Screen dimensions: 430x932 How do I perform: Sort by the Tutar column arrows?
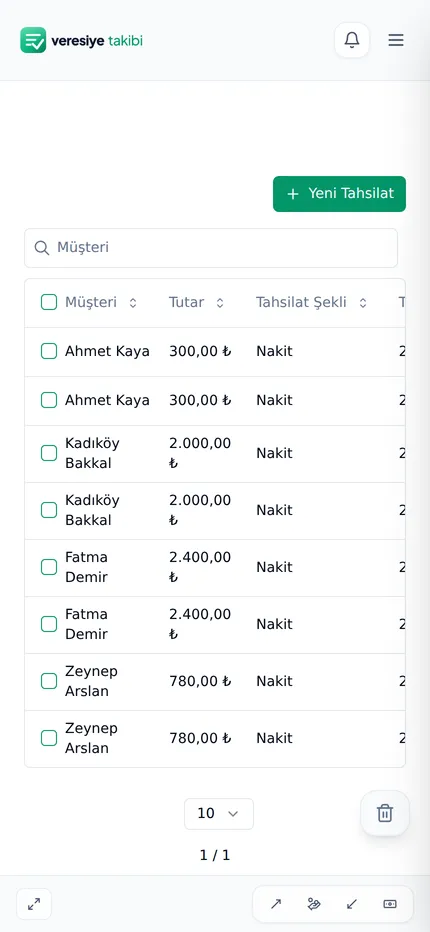coord(220,303)
